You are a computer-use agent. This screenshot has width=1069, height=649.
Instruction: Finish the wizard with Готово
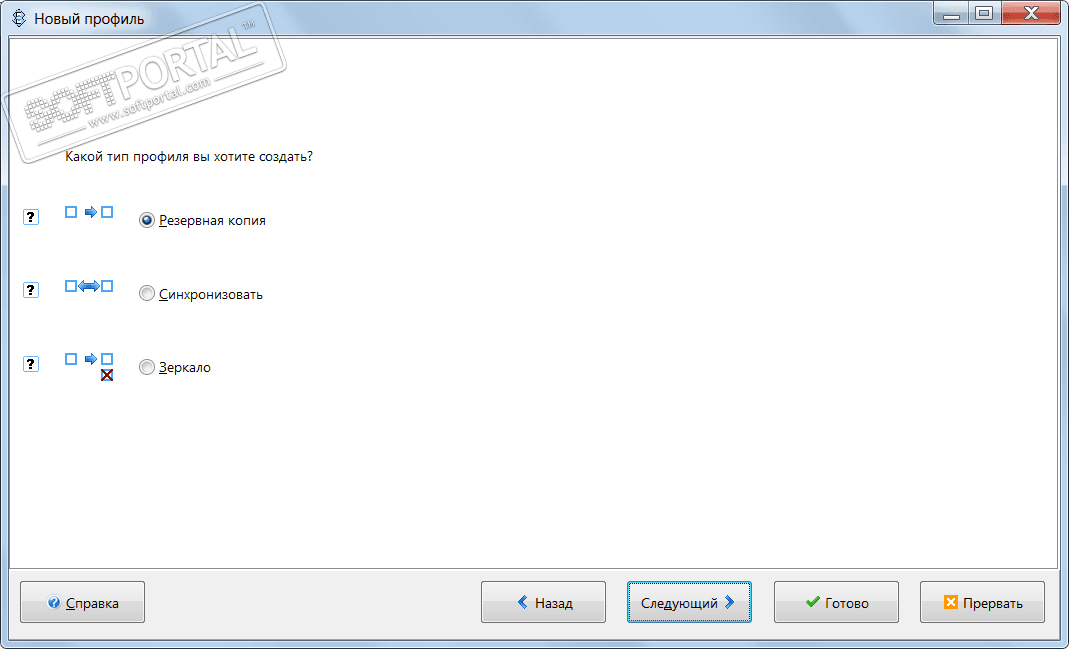(x=836, y=602)
